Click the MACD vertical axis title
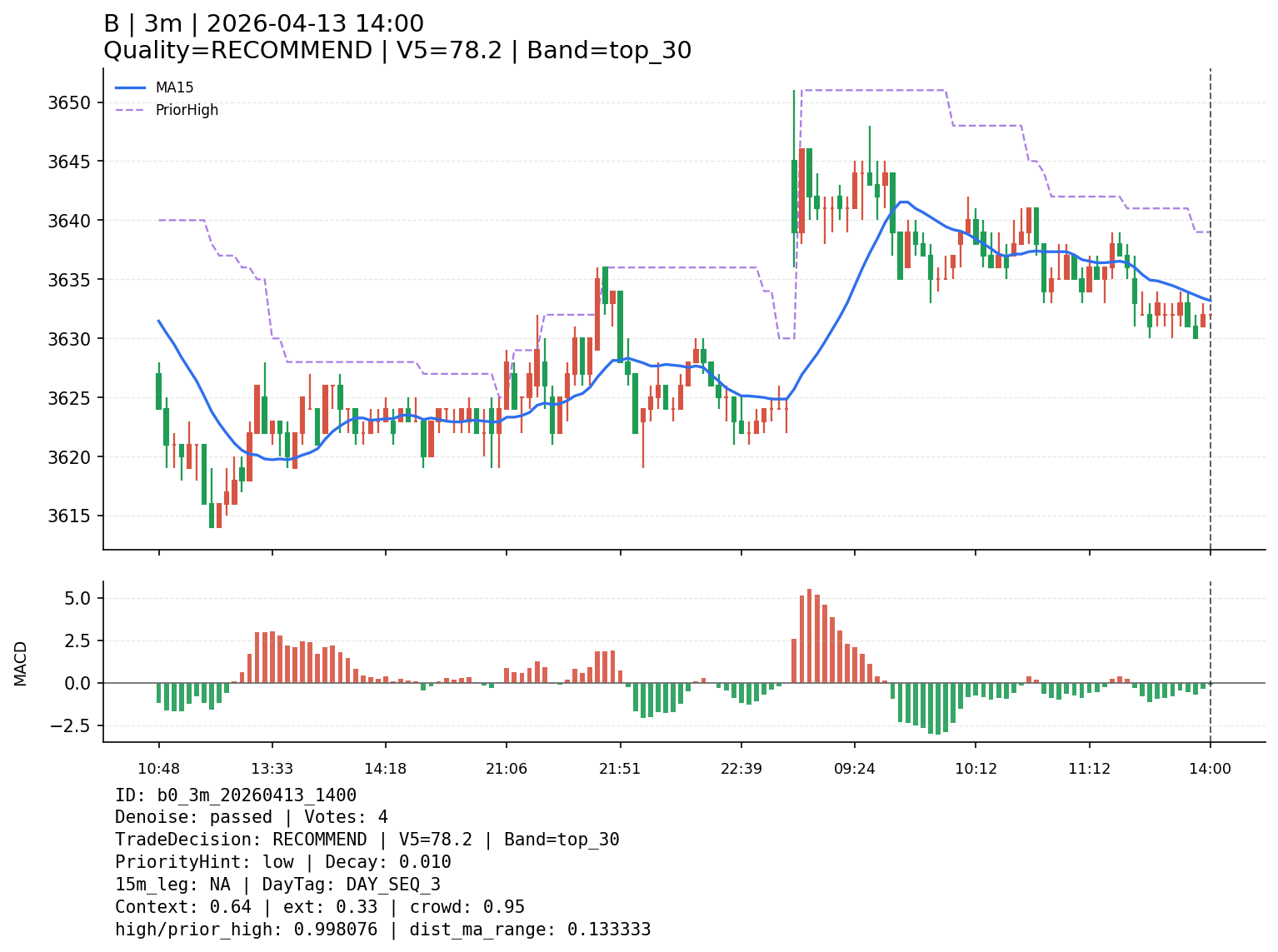 pos(21,663)
